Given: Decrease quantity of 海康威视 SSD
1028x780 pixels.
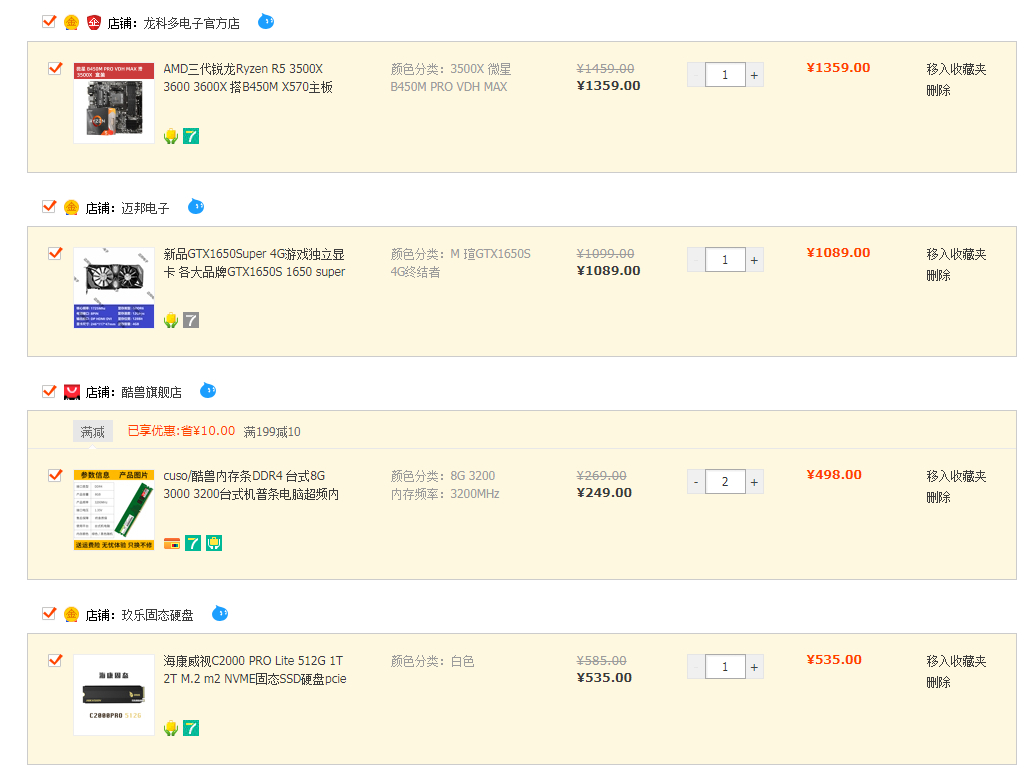Looking at the screenshot, I should pos(696,667).
